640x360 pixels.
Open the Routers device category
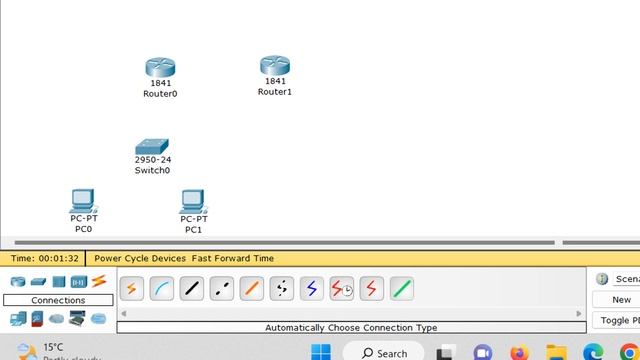point(18,281)
